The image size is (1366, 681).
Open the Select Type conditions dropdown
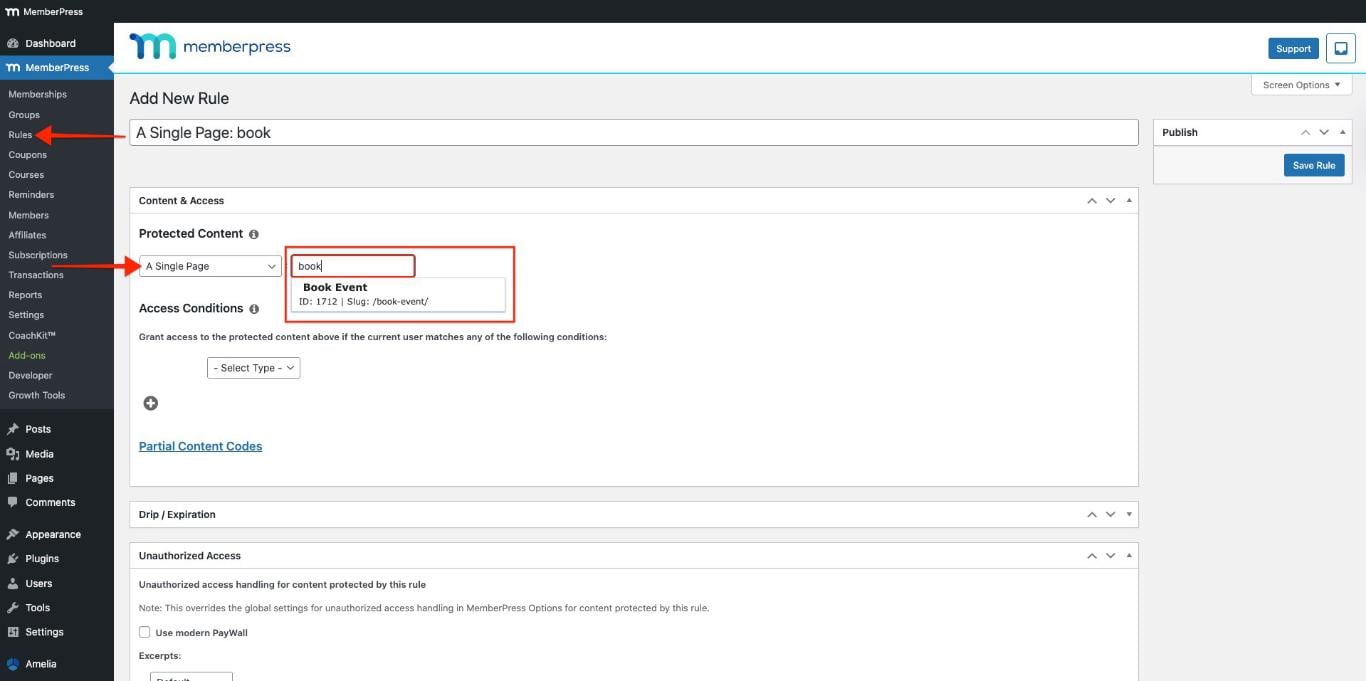click(x=253, y=367)
